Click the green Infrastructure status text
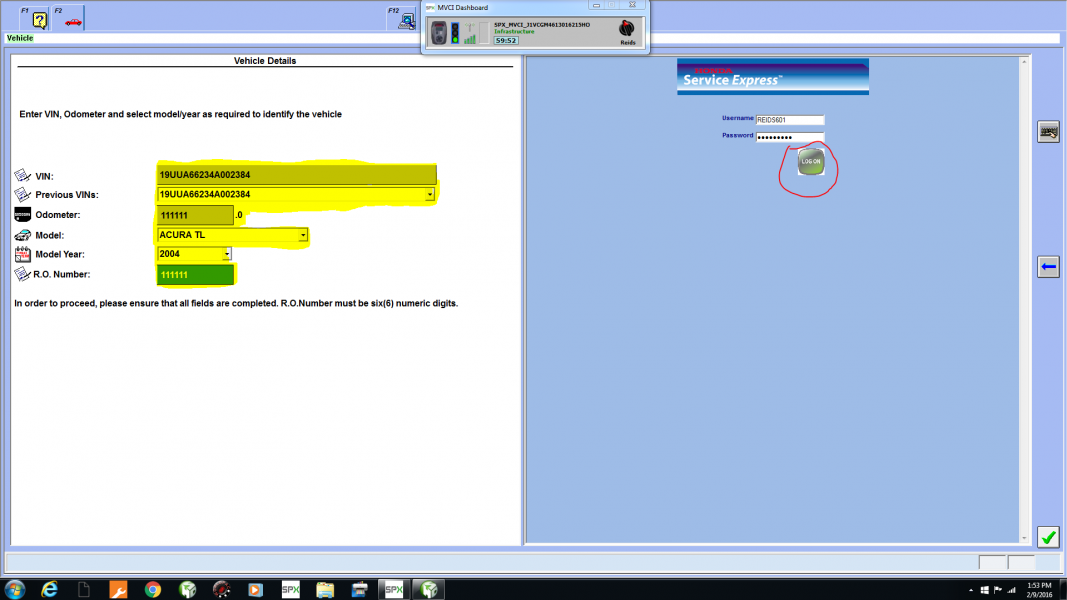Screen dimensions: 1067x600 514,31
